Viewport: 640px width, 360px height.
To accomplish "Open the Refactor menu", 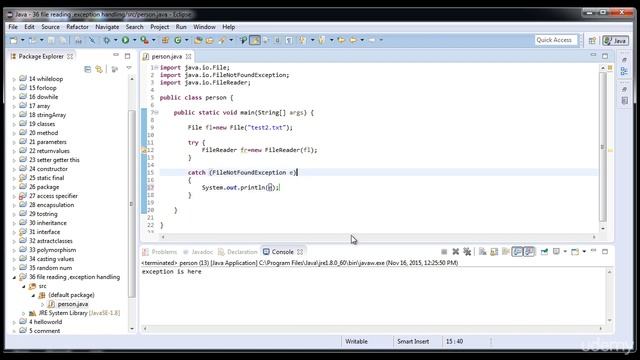I will click(x=77, y=27).
